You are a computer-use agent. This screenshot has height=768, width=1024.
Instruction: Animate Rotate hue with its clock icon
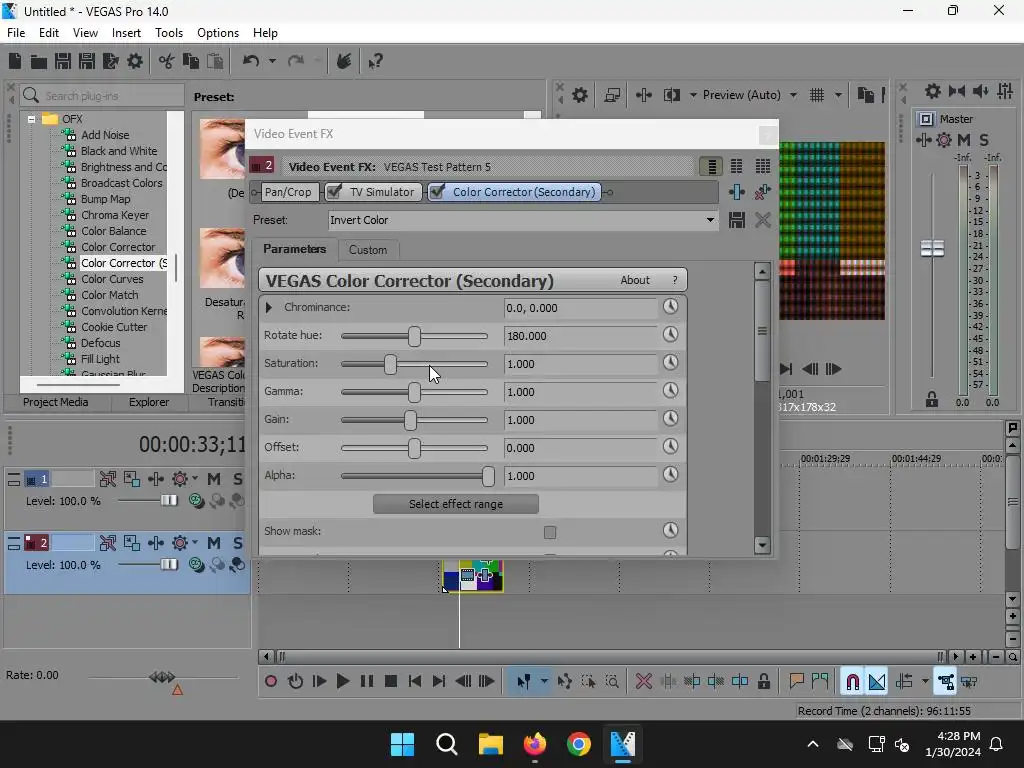[x=671, y=334]
